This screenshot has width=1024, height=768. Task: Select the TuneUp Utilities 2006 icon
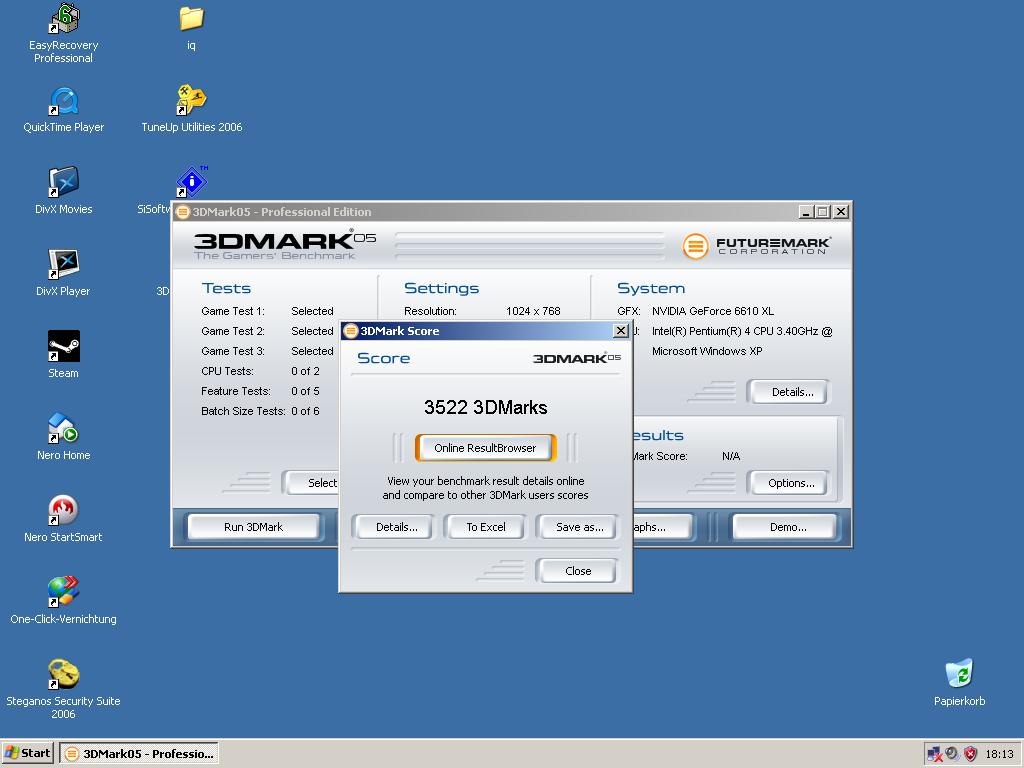click(x=191, y=110)
